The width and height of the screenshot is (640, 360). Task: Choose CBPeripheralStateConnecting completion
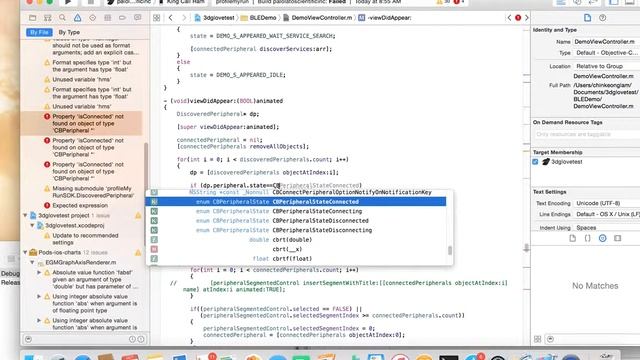click(x=296, y=211)
